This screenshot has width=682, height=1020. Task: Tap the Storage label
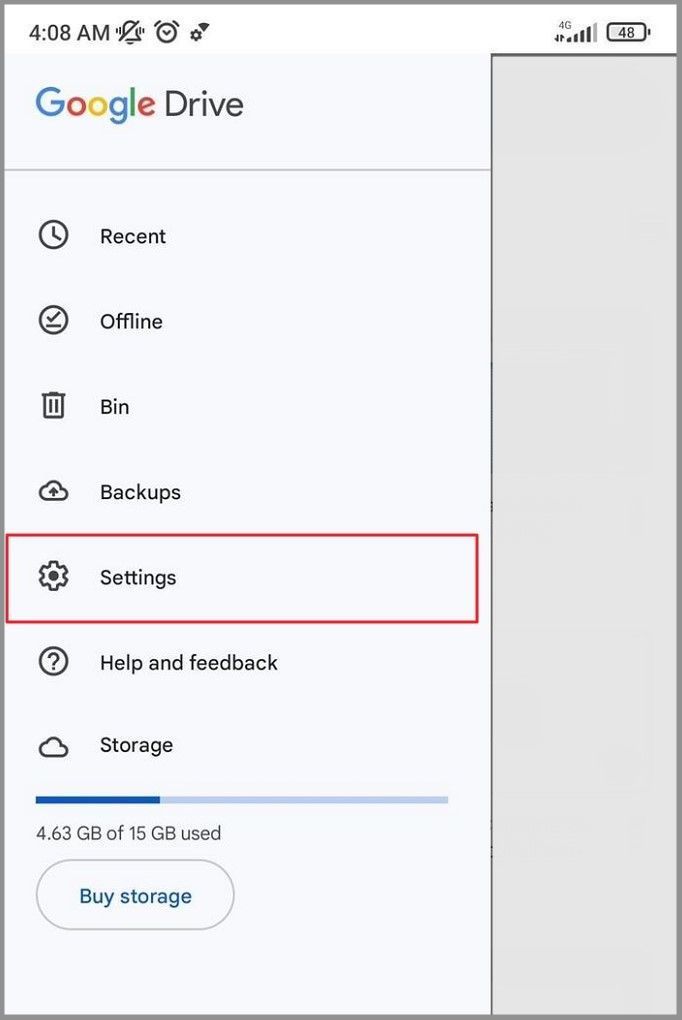136,745
